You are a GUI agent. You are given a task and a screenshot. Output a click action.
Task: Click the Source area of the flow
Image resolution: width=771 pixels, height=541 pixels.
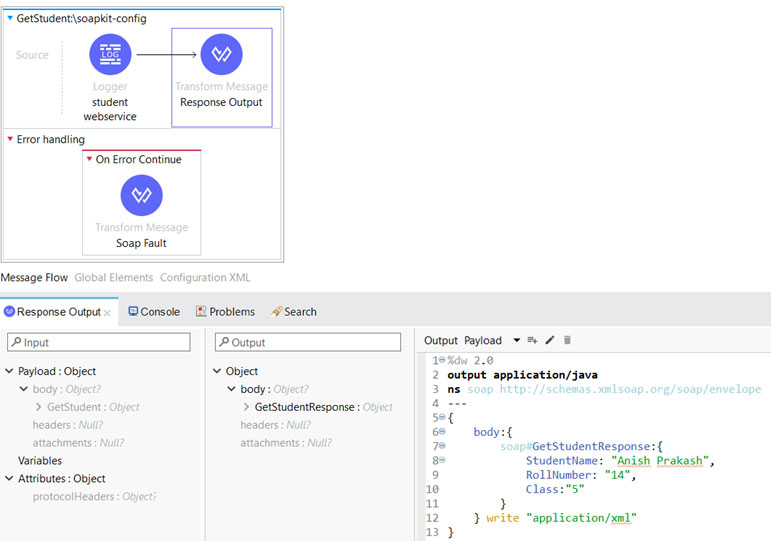(x=32, y=55)
